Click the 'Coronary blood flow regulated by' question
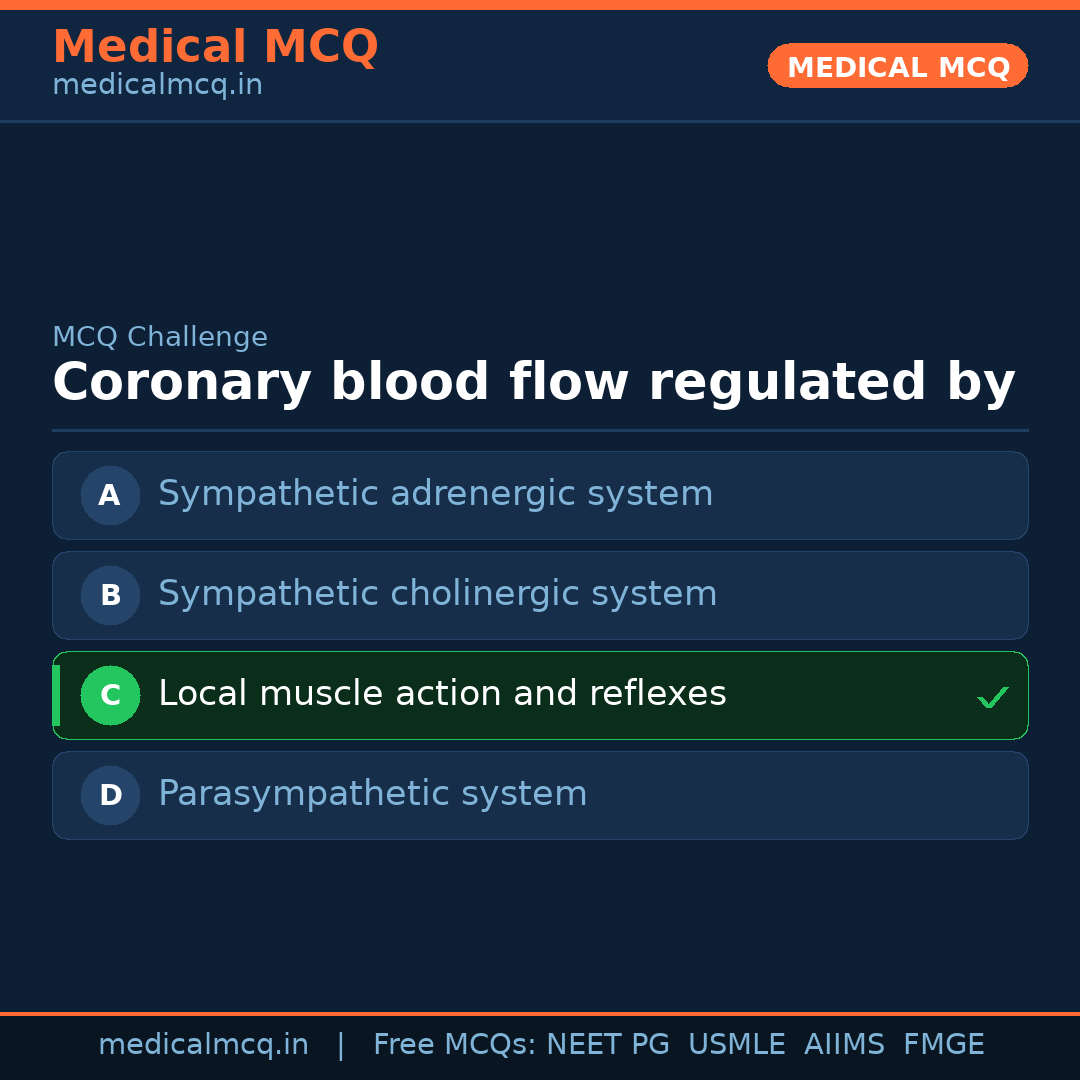The height and width of the screenshot is (1080, 1080). click(x=533, y=383)
